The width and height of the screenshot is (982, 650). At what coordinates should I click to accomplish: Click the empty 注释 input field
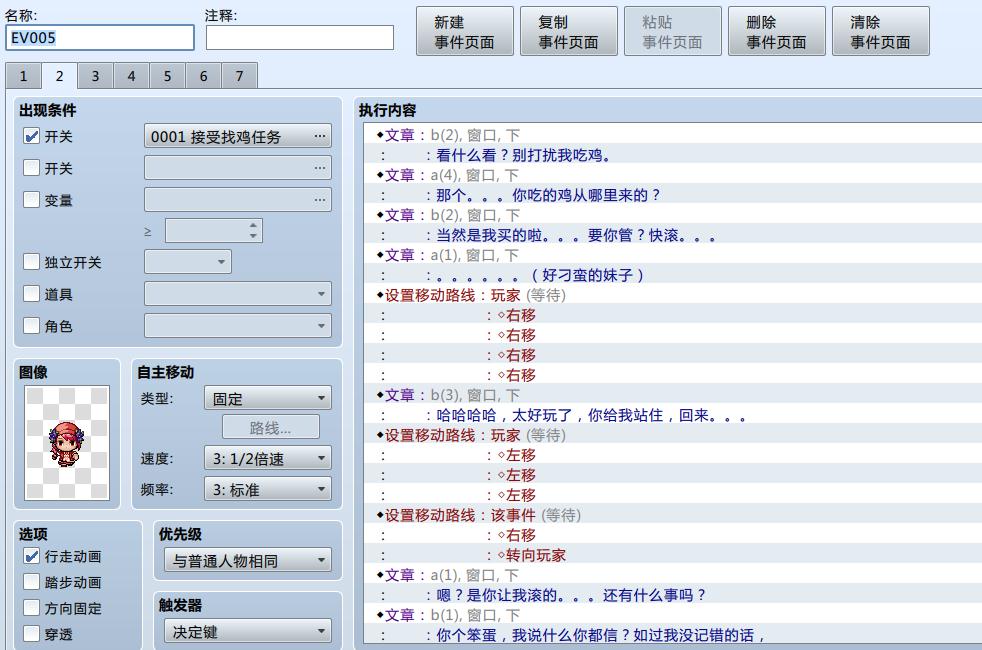pos(300,38)
